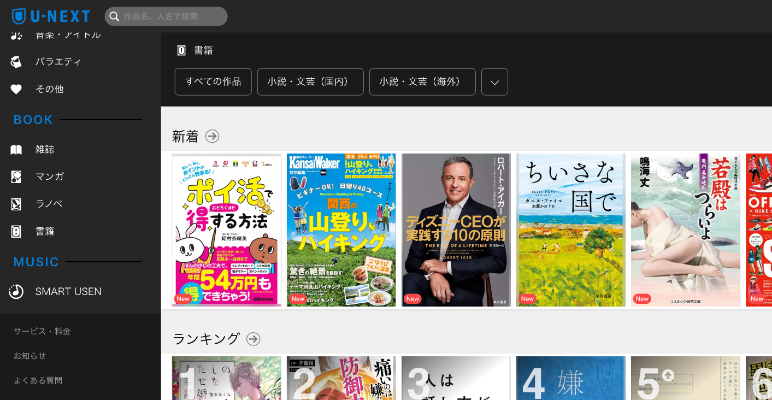
Task: Open お知らせ link
Action: (30, 356)
